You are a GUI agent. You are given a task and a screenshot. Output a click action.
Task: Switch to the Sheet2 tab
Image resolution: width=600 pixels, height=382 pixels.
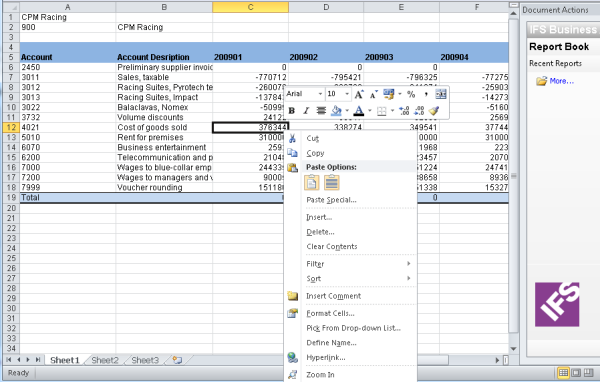(105, 360)
